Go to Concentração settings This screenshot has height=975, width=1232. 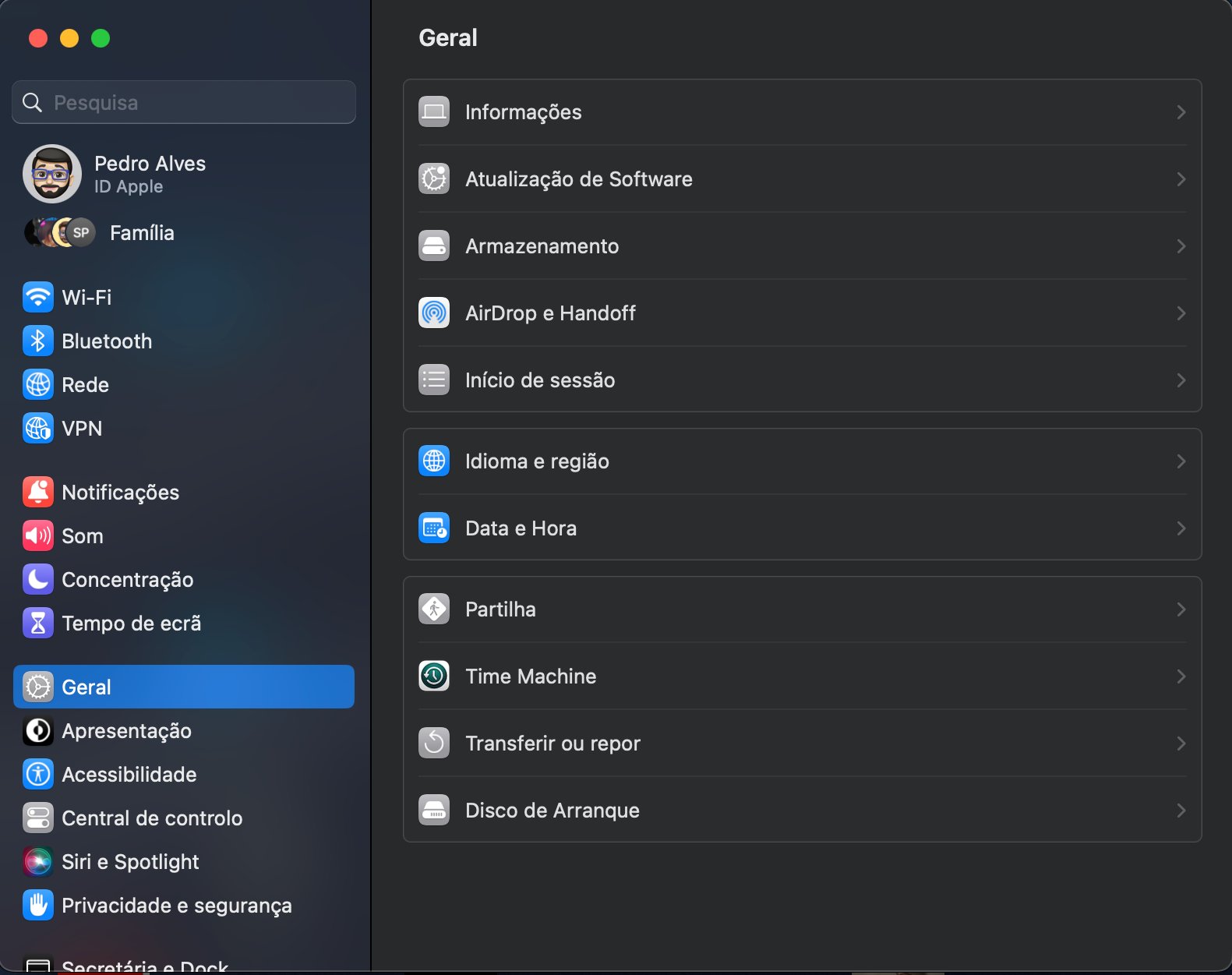(x=184, y=579)
